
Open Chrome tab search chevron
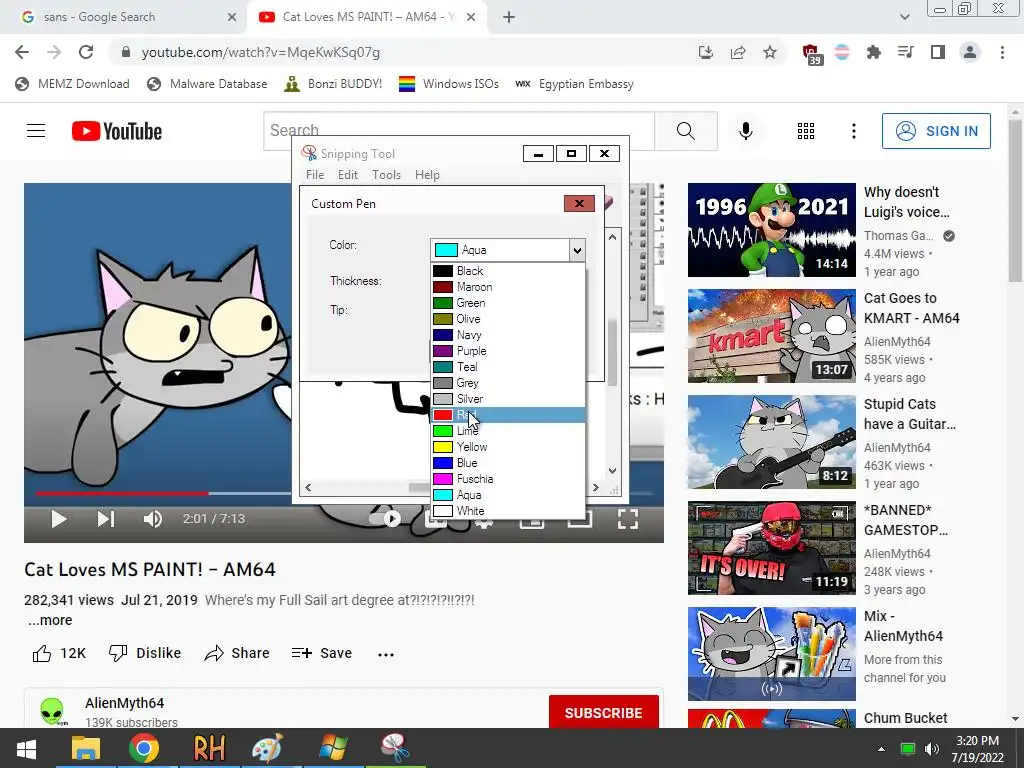point(904,17)
